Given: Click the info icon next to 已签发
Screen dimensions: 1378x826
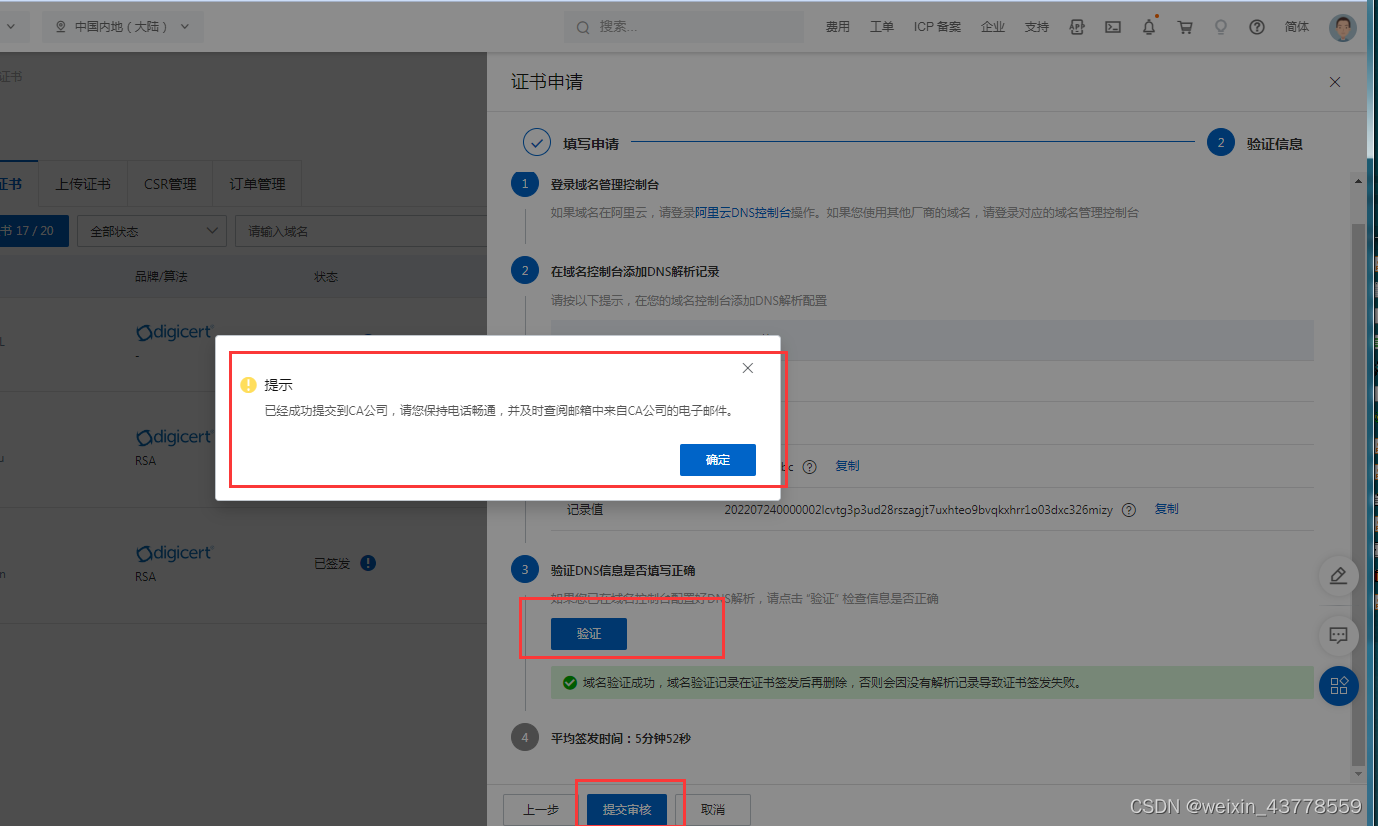Looking at the screenshot, I should coord(368,563).
